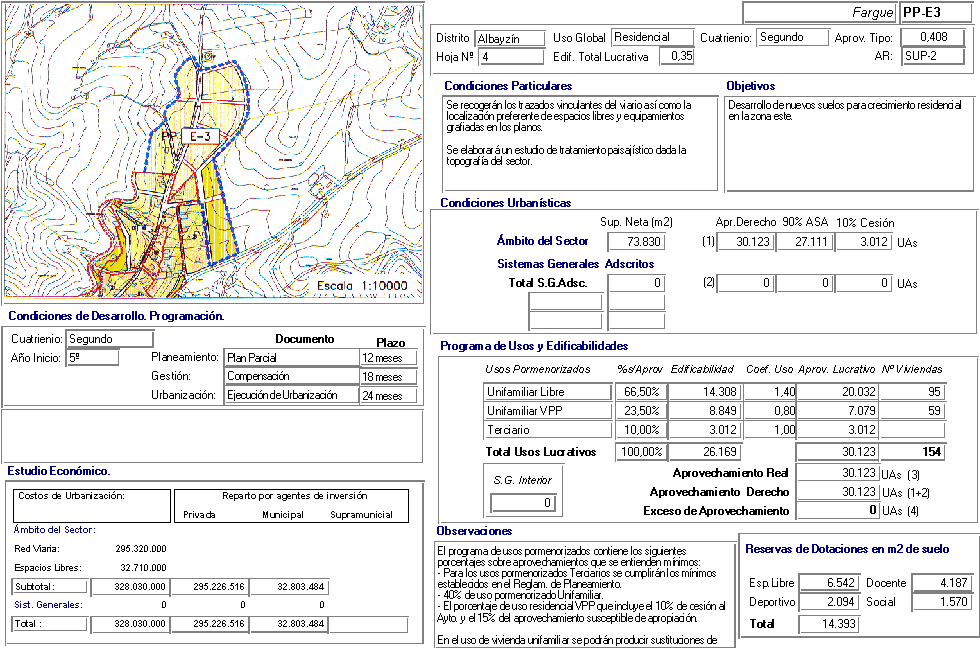Click the Año Inicio field
This screenshot has width=980, height=648.
click(93, 358)
